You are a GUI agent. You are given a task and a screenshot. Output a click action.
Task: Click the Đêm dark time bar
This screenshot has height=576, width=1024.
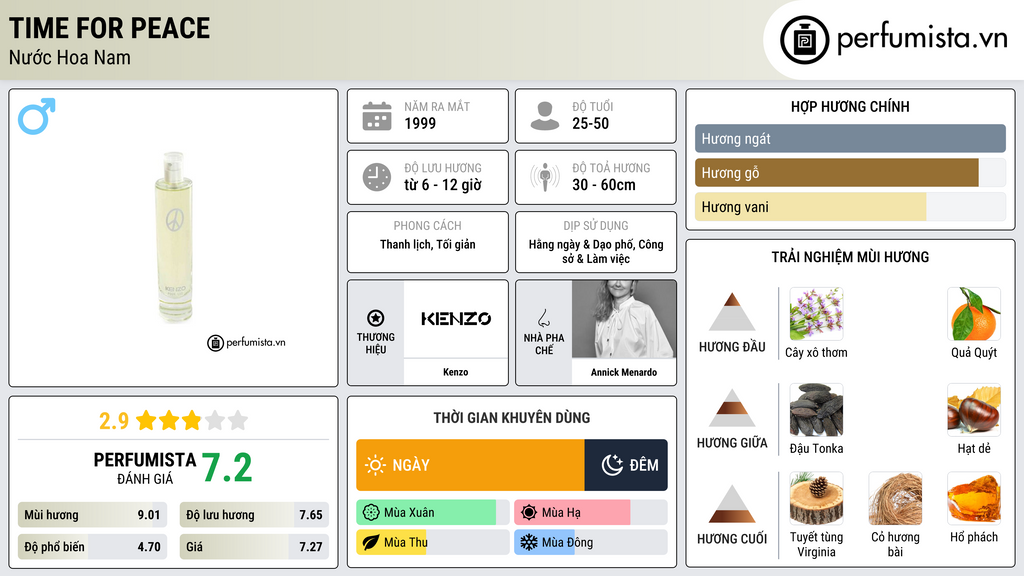click(x=626, y=465)
